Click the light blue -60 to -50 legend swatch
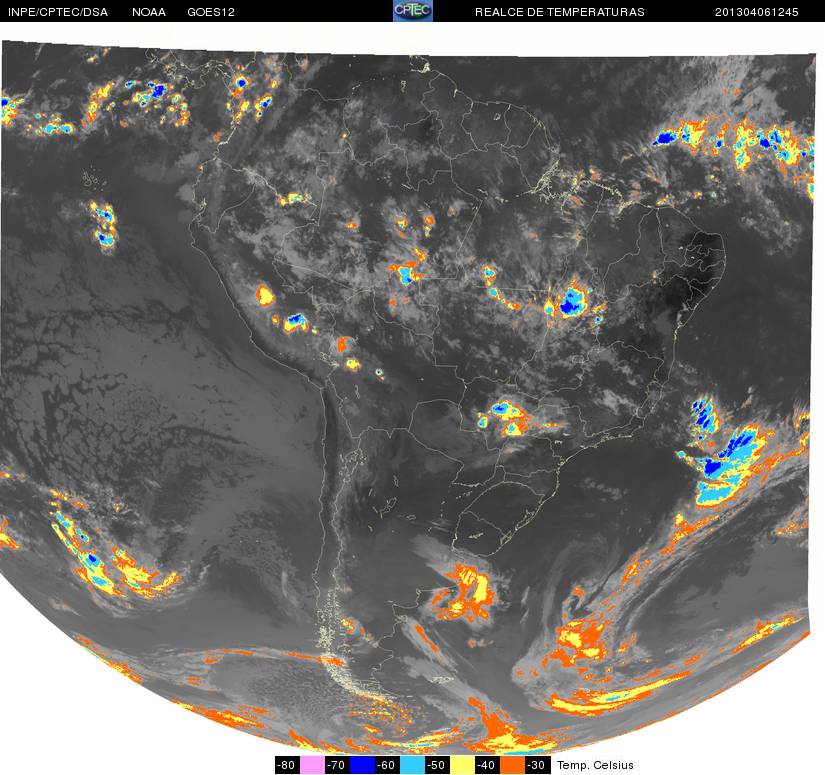This screenshot has height=775, width=825. point(413,765)
